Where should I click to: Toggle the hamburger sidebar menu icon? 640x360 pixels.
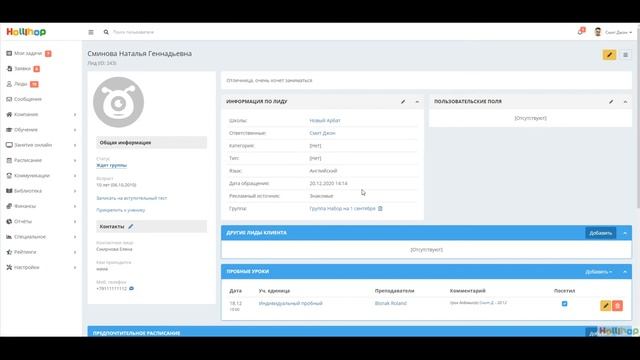[x=91, y=32]
